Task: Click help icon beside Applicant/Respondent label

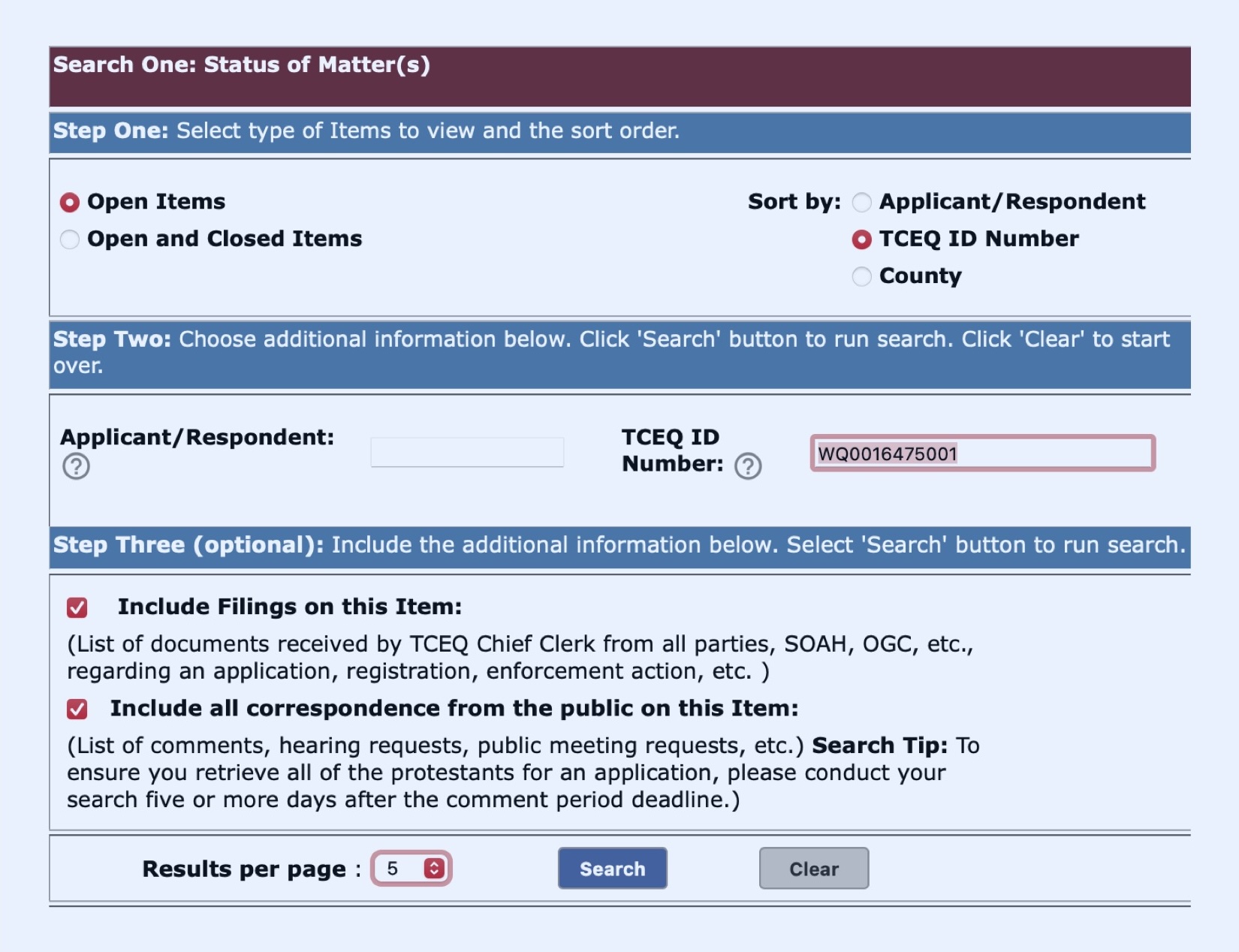Action: tap(76, 466)
